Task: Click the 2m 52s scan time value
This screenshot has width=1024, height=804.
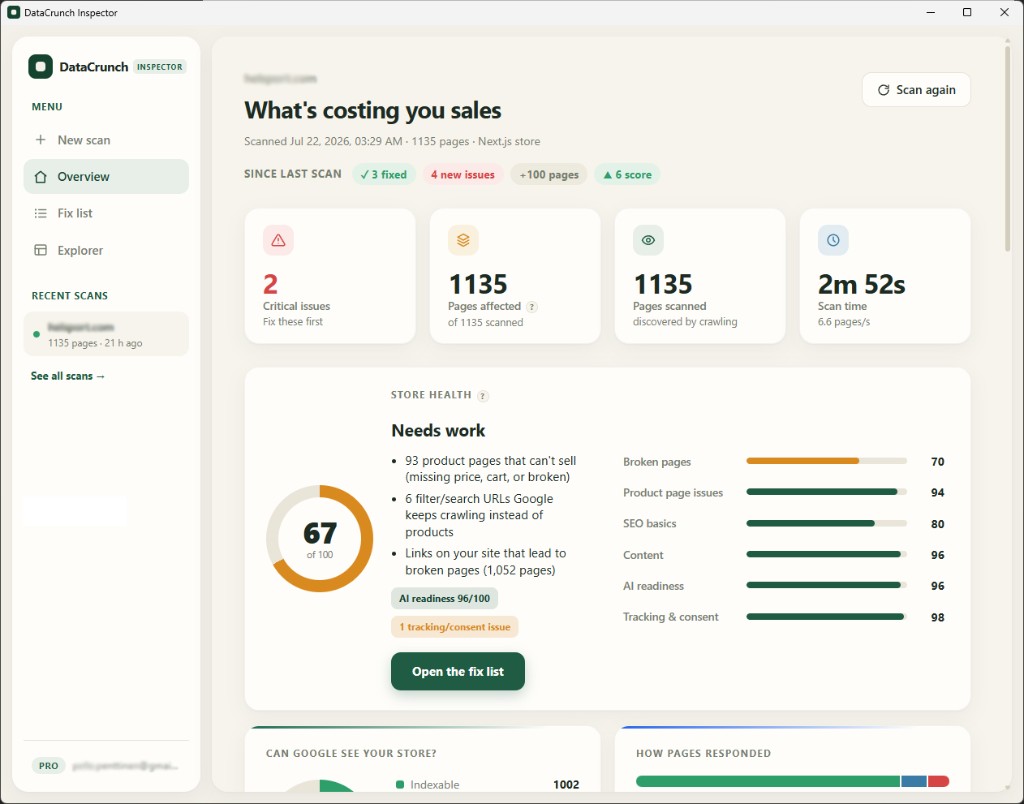Action: coord(861,284)
